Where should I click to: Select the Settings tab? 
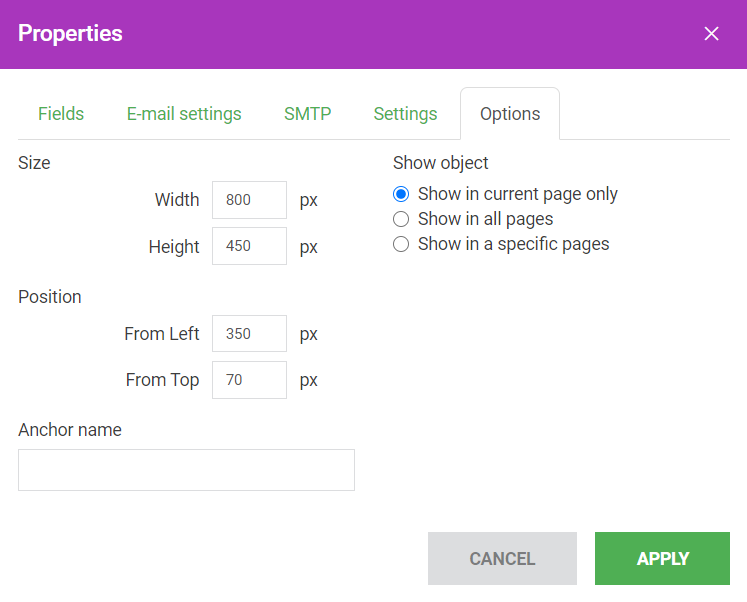(x=405, y=114)
